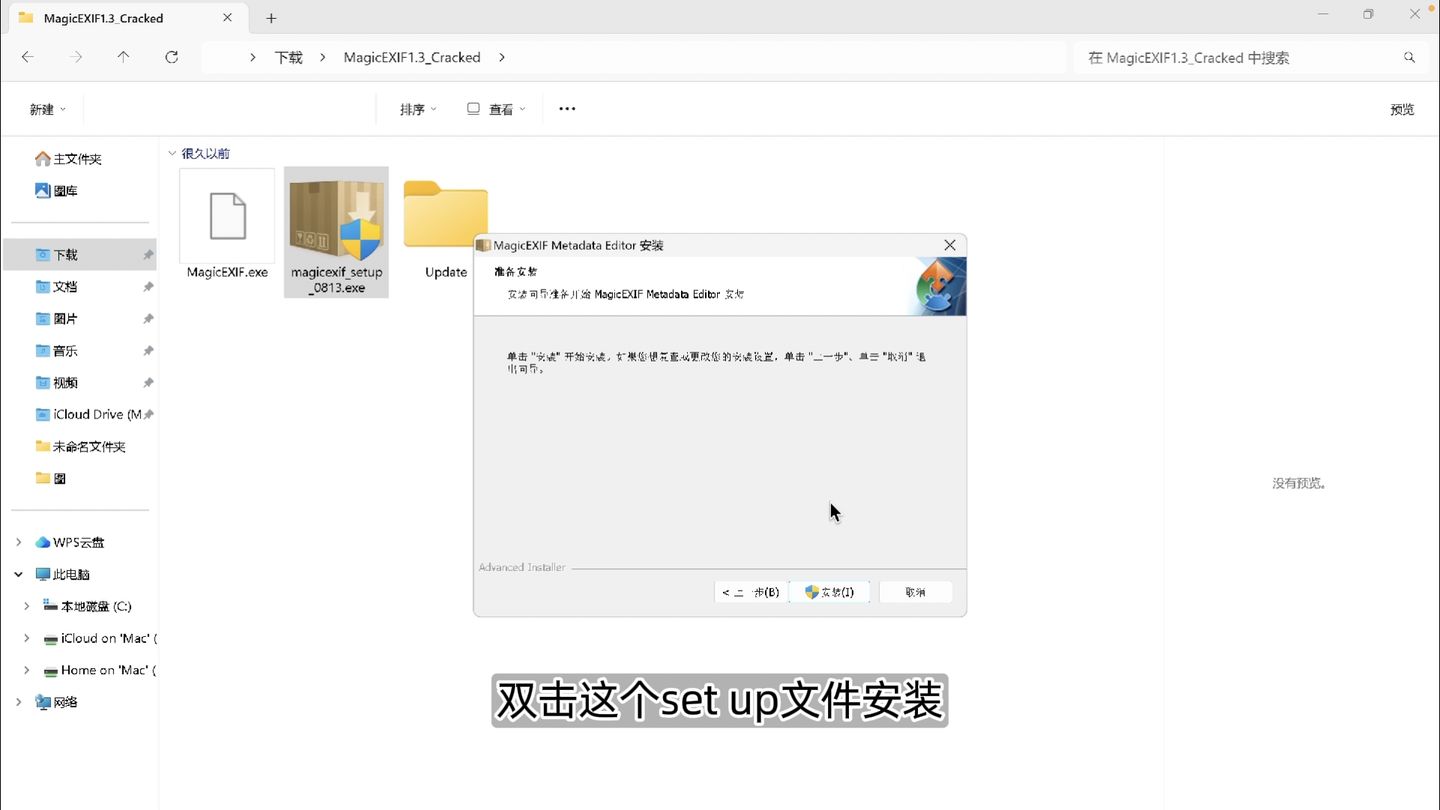1440x810 pixels.
Task: Expand the WPS云盘 tree node
Action: pos(18,542)
